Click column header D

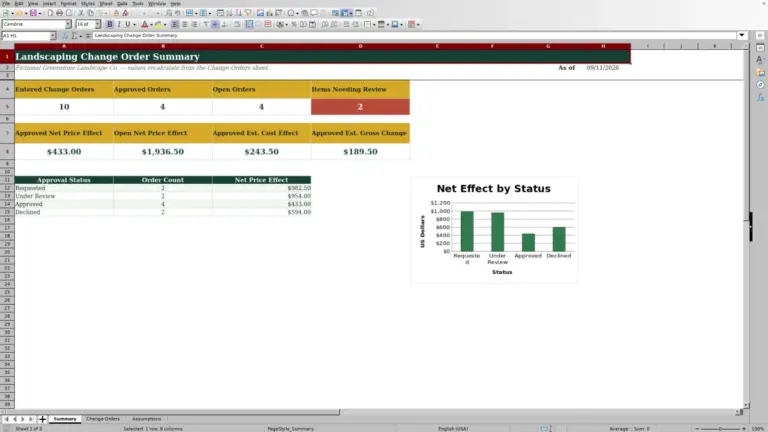tap(360, 46)
